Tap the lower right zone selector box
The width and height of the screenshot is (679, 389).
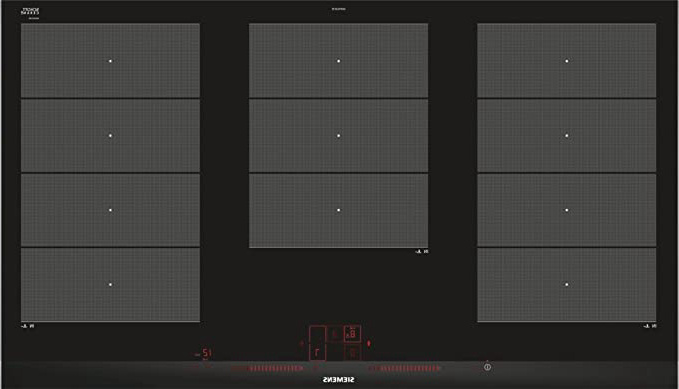pyautogui.click(x=352, y=353)
